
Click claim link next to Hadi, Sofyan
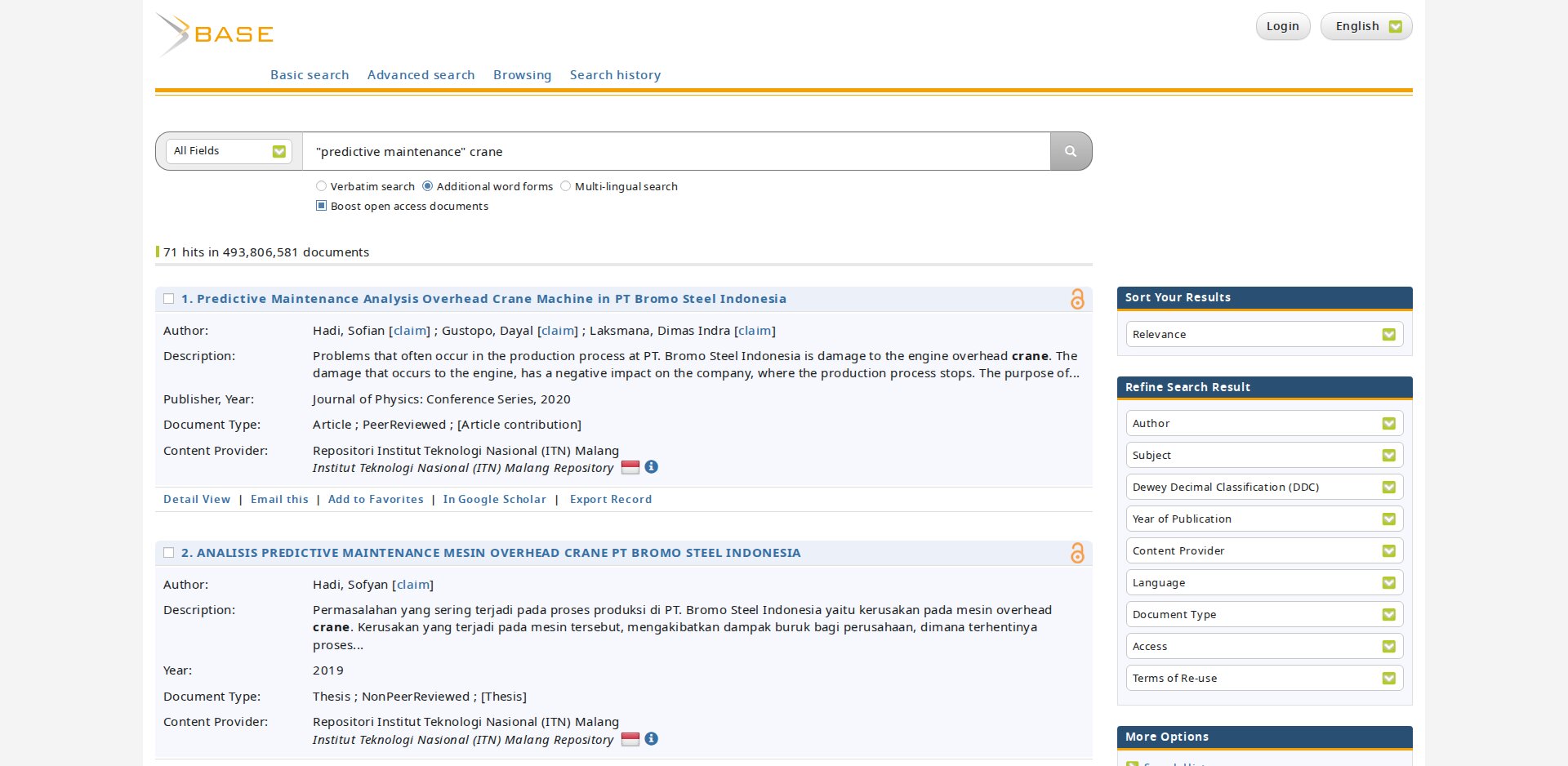pos(412,585)
